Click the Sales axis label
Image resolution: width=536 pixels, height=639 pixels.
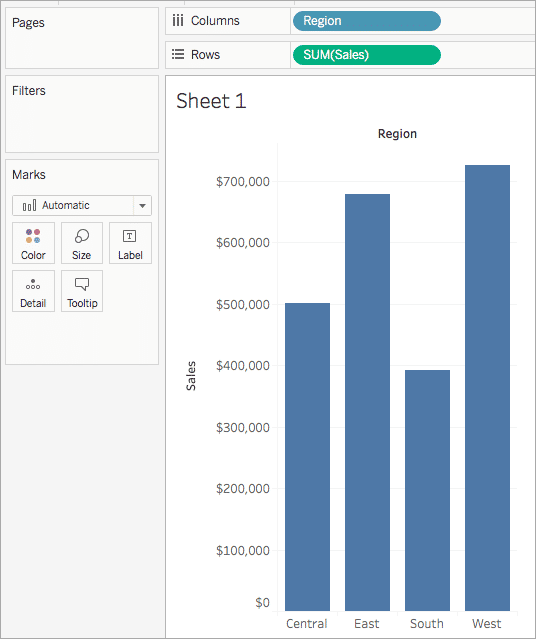coord(191,376)
